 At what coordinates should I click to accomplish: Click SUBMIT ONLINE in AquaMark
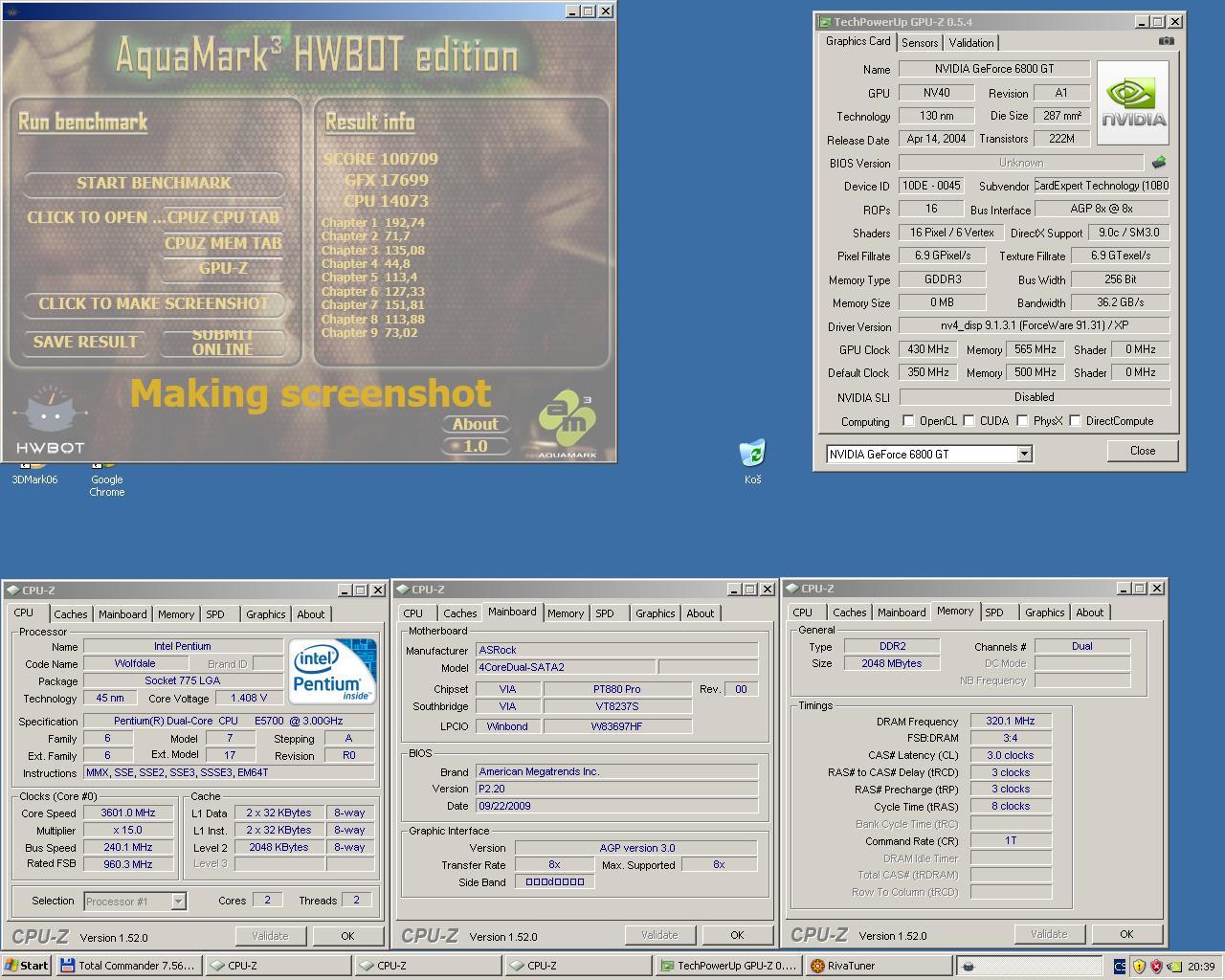click(223, 342)
